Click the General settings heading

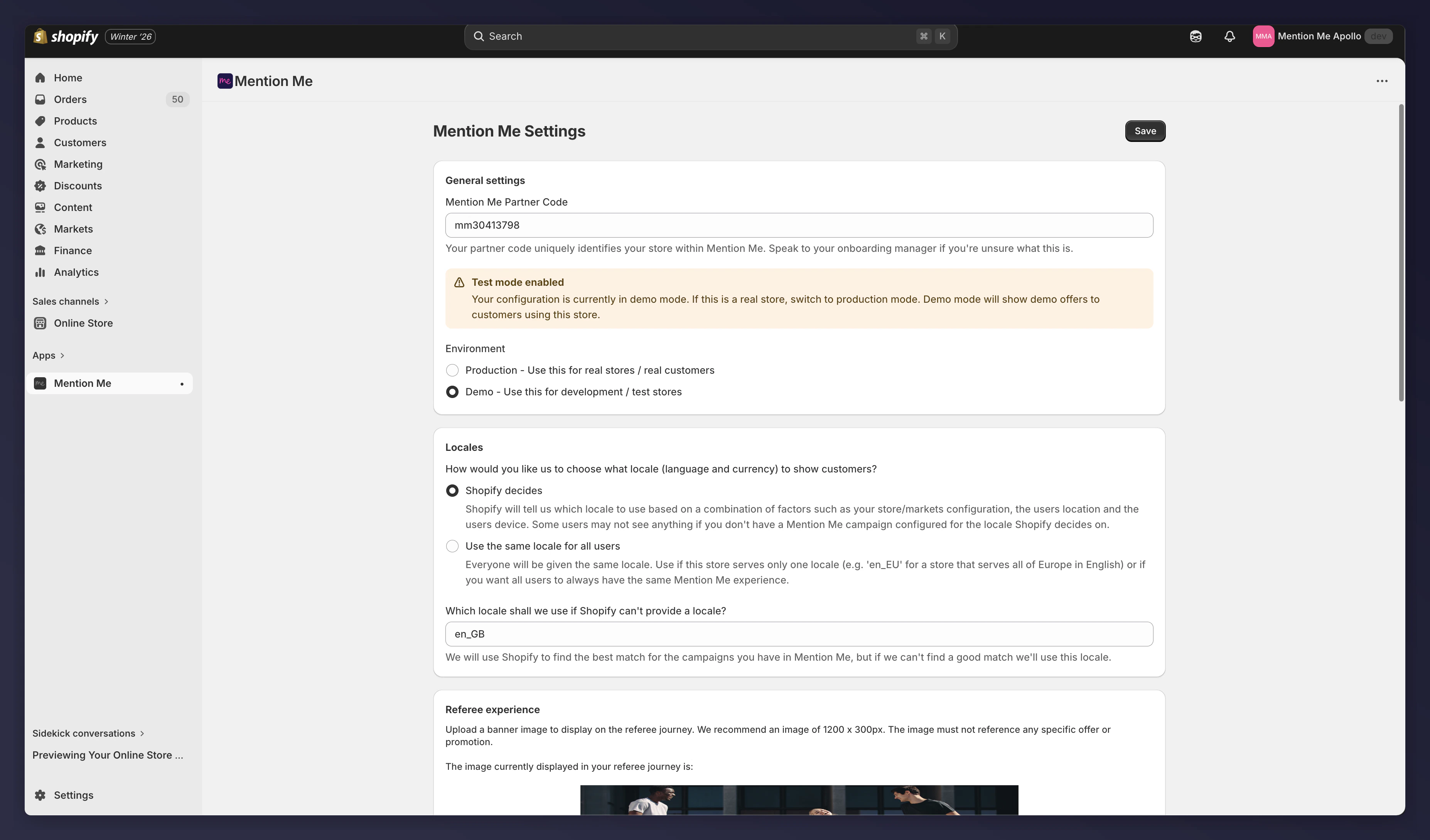tap(485, 180)
